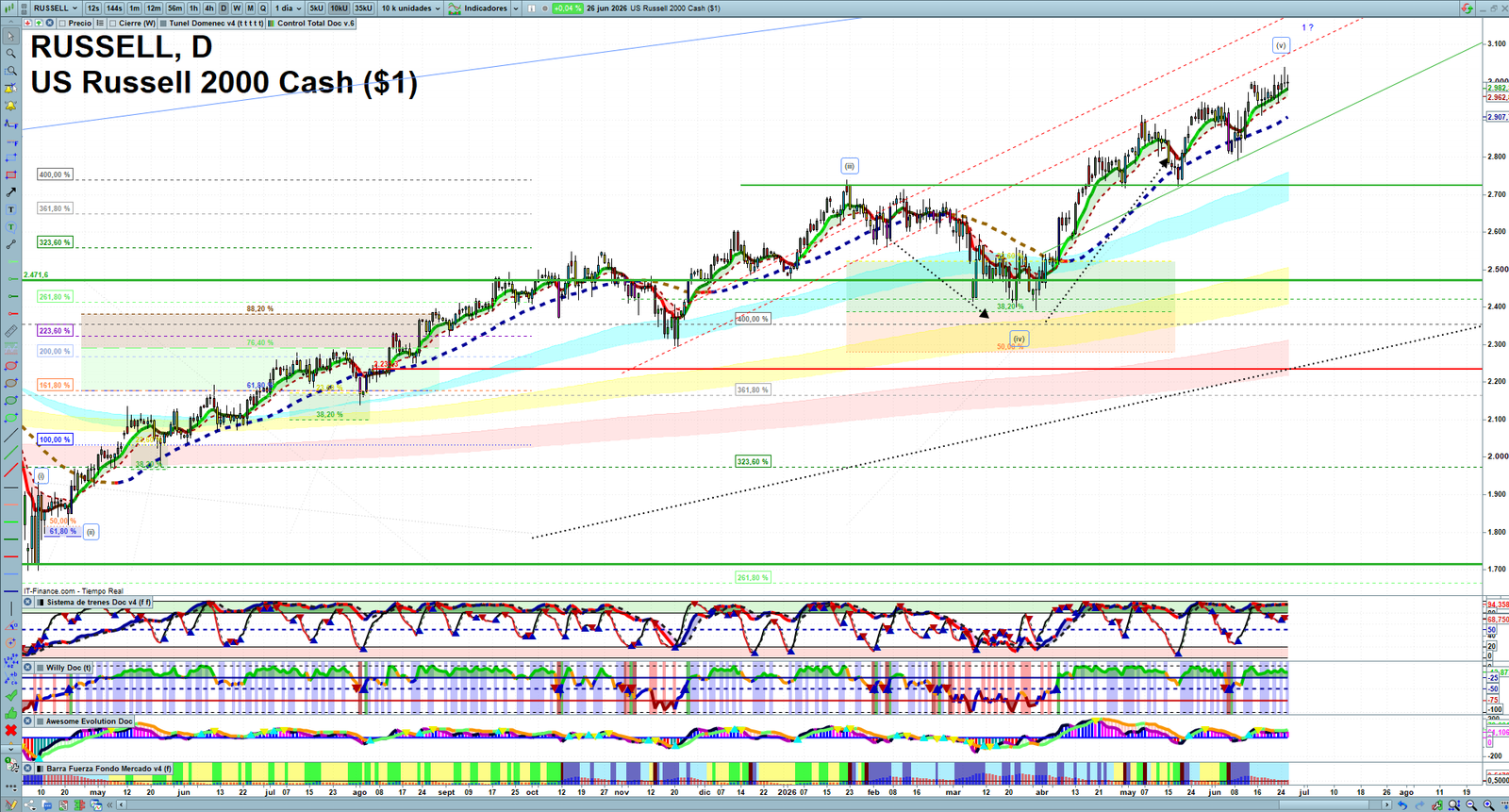1509x812 pixels.
Task: Select the 1h timeframe
Action: pos(193,8)
